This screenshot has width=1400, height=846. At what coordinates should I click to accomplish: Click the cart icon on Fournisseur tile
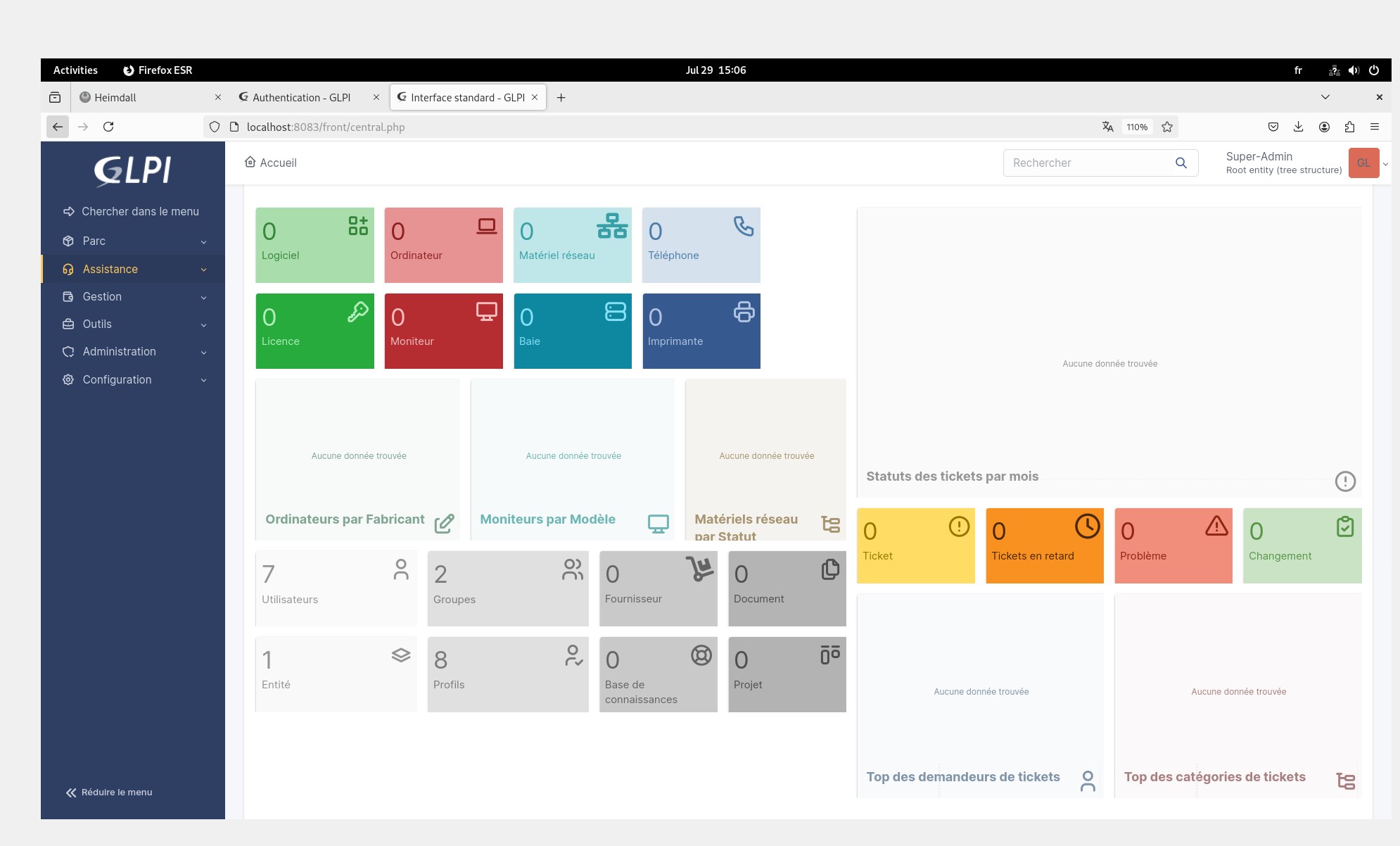point(700,569)
